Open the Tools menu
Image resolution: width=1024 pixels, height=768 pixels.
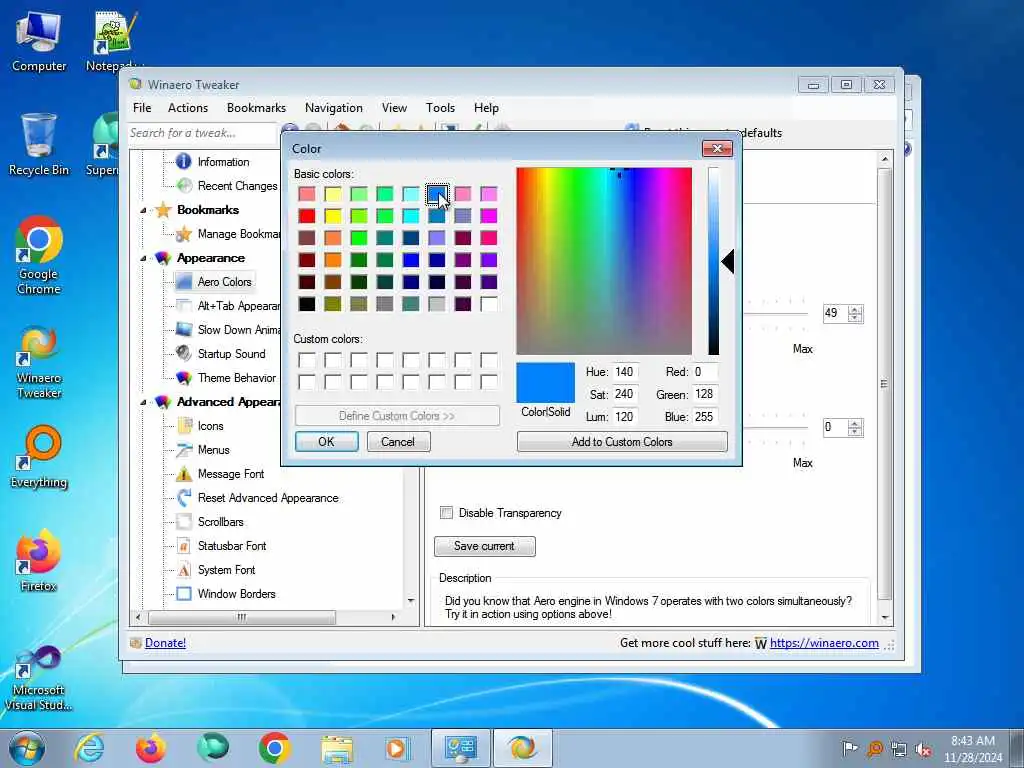click(x=440, y=108)
